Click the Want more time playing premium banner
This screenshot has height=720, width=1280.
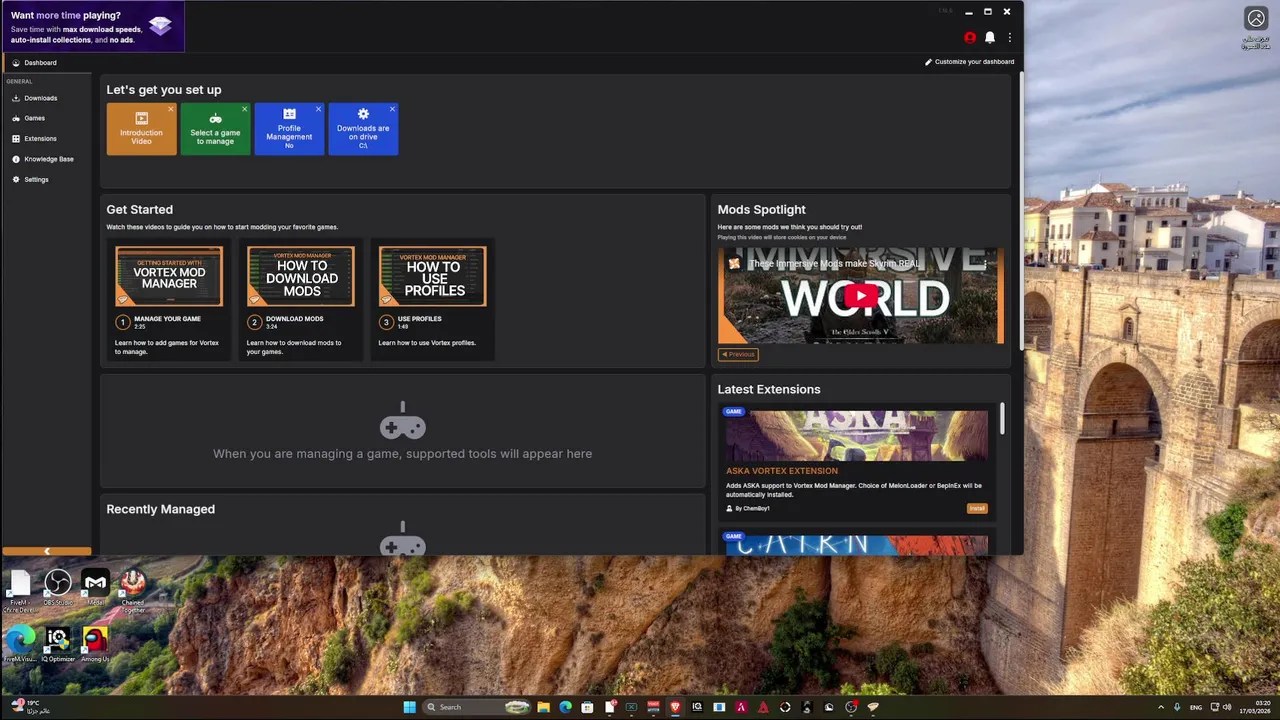click(x=92, y=27)
